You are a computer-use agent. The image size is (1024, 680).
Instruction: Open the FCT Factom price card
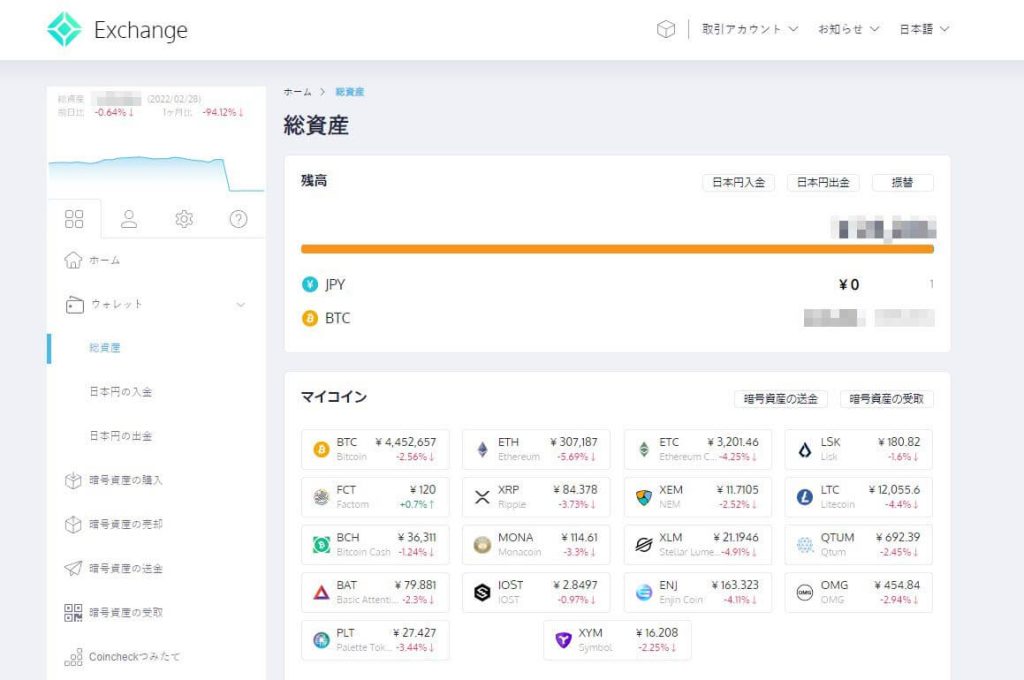click(x=376, y=497)
